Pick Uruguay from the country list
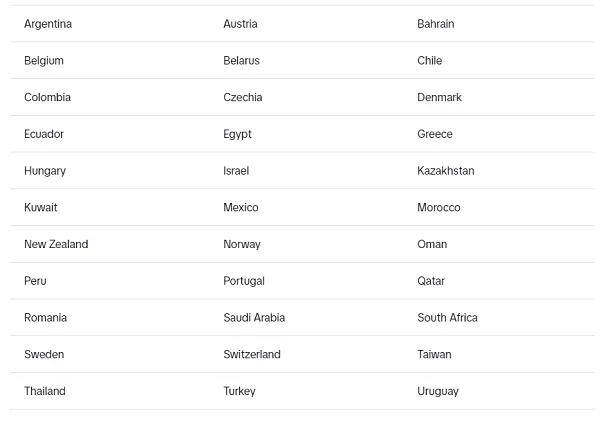The image size is (600, 422). point(438,391)
